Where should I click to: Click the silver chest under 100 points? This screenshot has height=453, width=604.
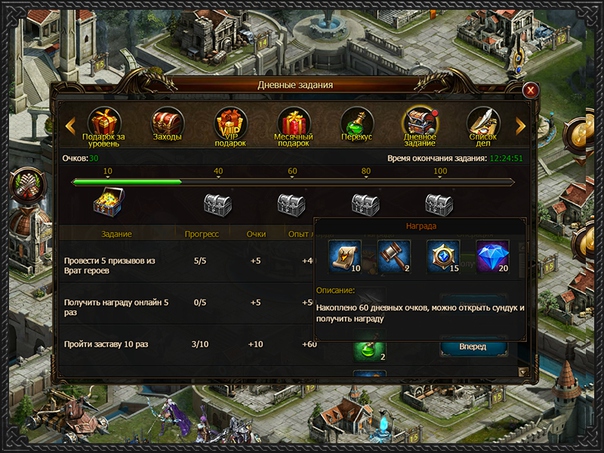tap(439, 205)
